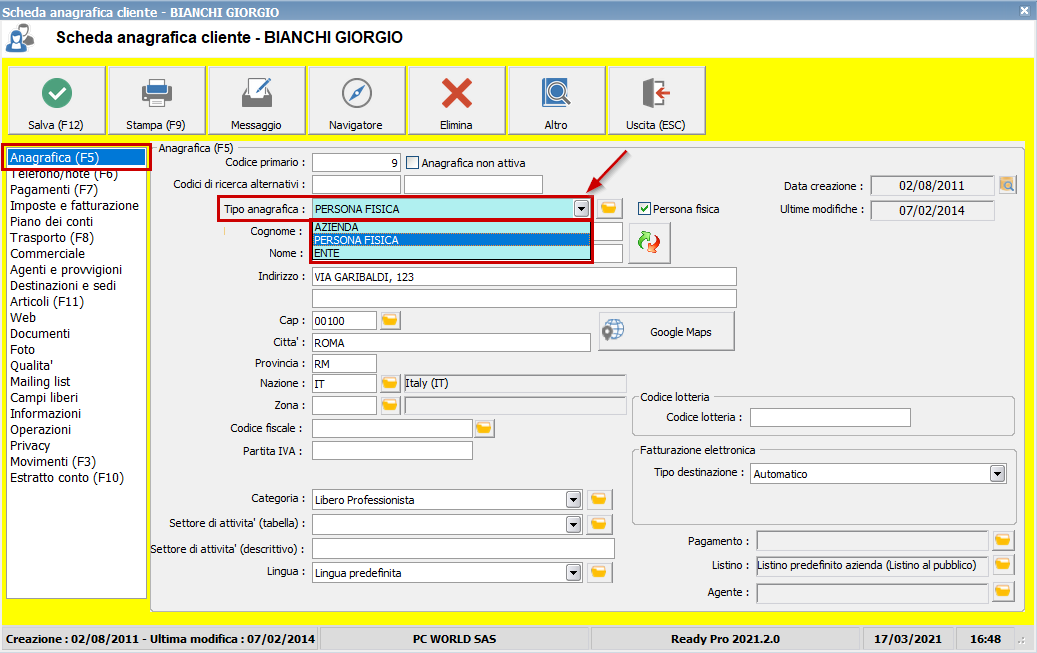The width and height of the screenshot is (1037, 653).
Task: Open the Agente lookup folder icon
Action: click(x=1003, y=591)
